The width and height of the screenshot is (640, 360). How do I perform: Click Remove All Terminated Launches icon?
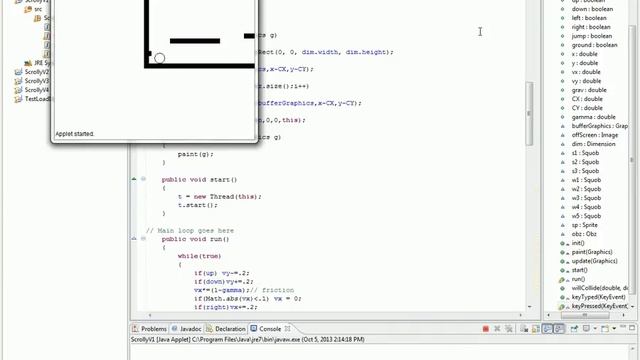click(509, 329)
